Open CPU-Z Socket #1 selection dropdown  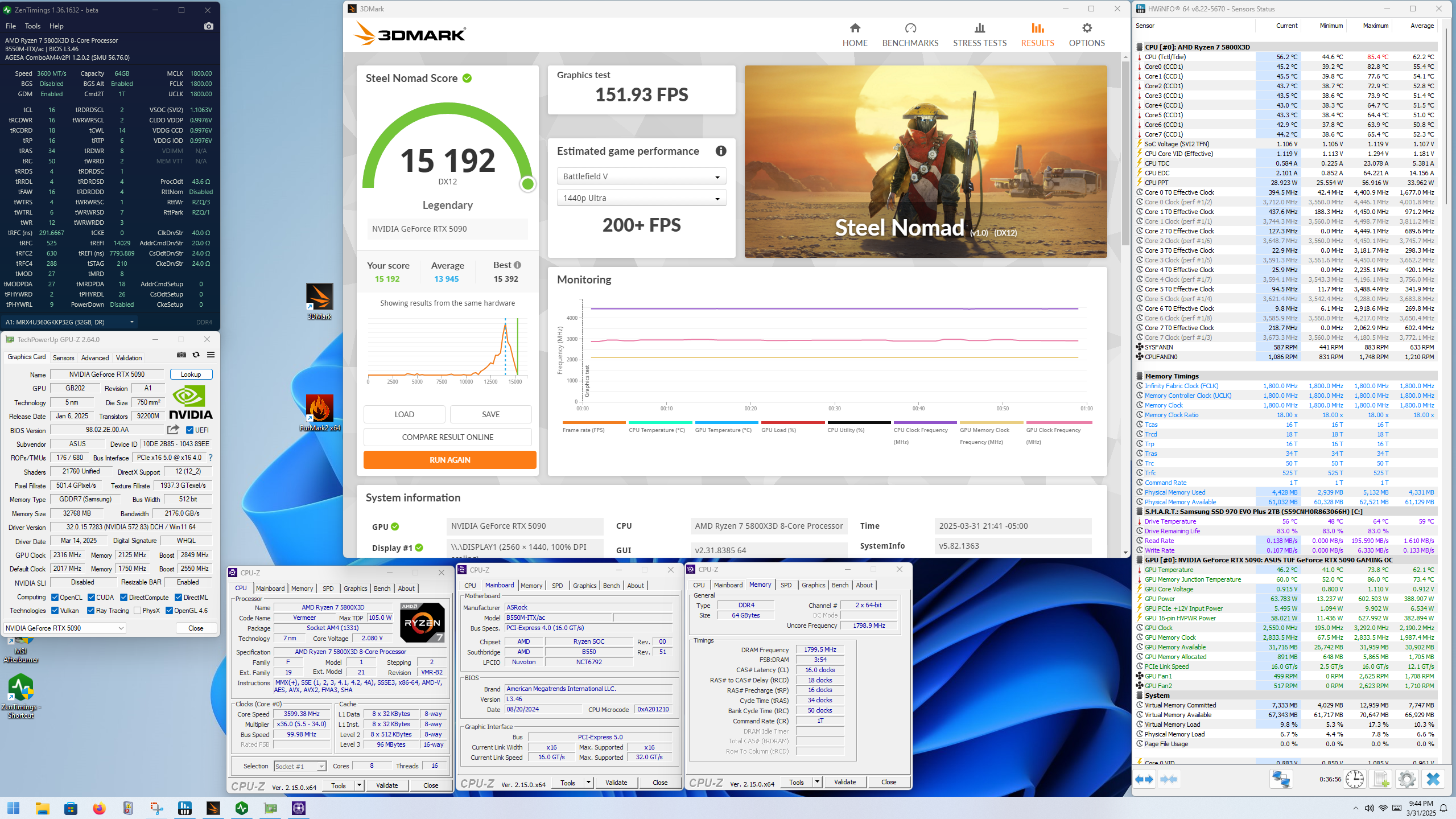pyautogui.click(x=300, y=766)
